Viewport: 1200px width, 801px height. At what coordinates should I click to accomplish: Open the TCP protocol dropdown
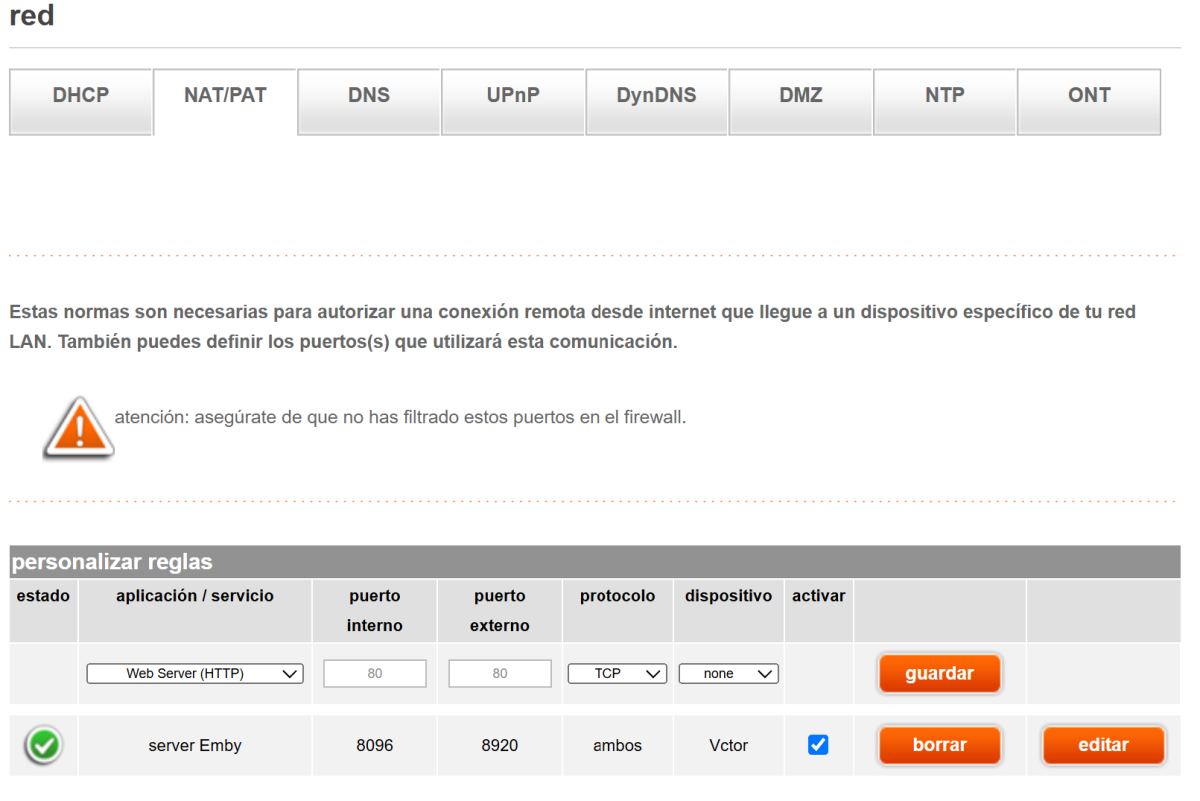(617, 674)
